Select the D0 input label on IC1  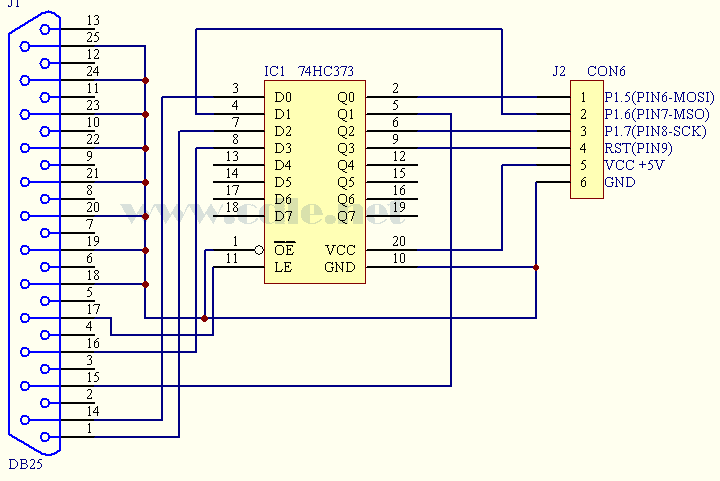point(282,98)
